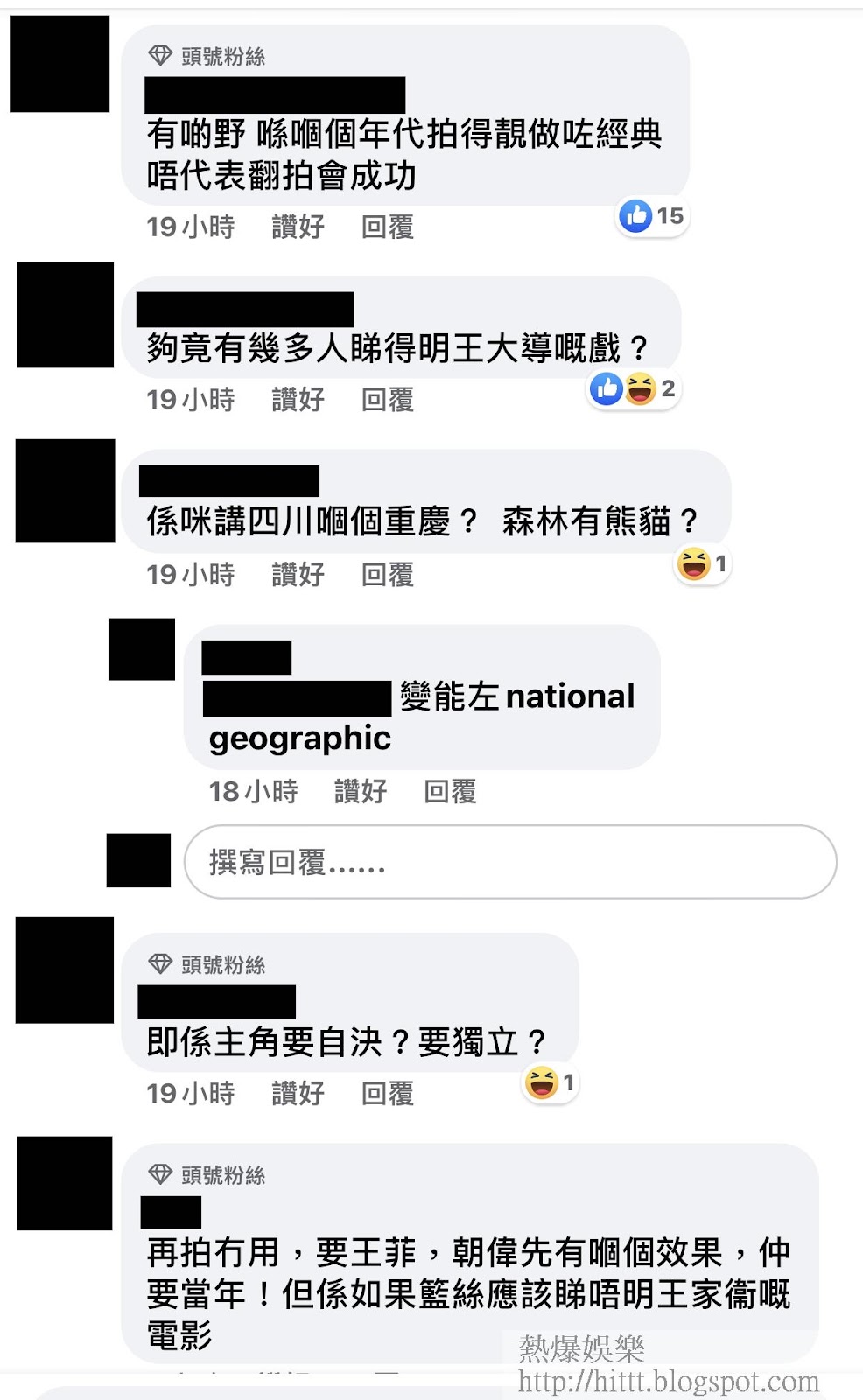Click the 19小時 timestamp on the first comment
This screenshot has width=863, height=1400.
(191, 227)
